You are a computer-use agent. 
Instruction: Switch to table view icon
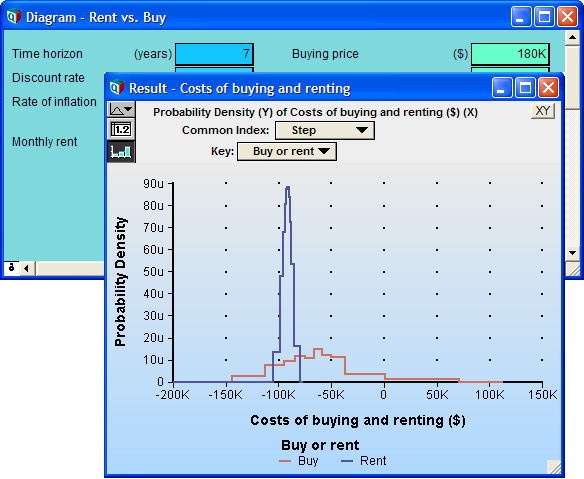121,130
